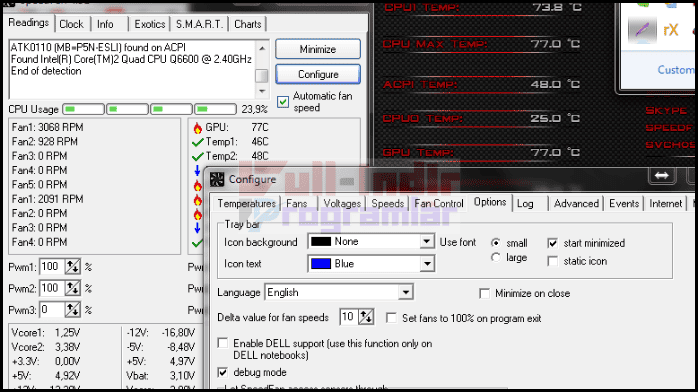Image resolution: width=698 pixels, height=392 pixels.
Task: Open the Advanced tab in Configure
Action: coord(576,204)
